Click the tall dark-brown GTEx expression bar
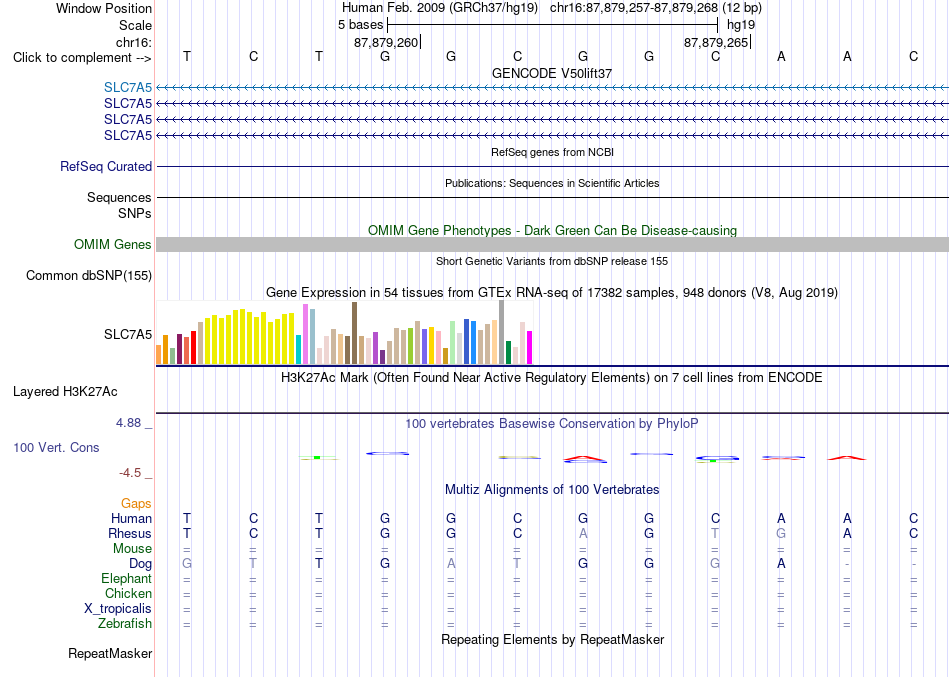950x677 pixels. [x=354, y=333]
